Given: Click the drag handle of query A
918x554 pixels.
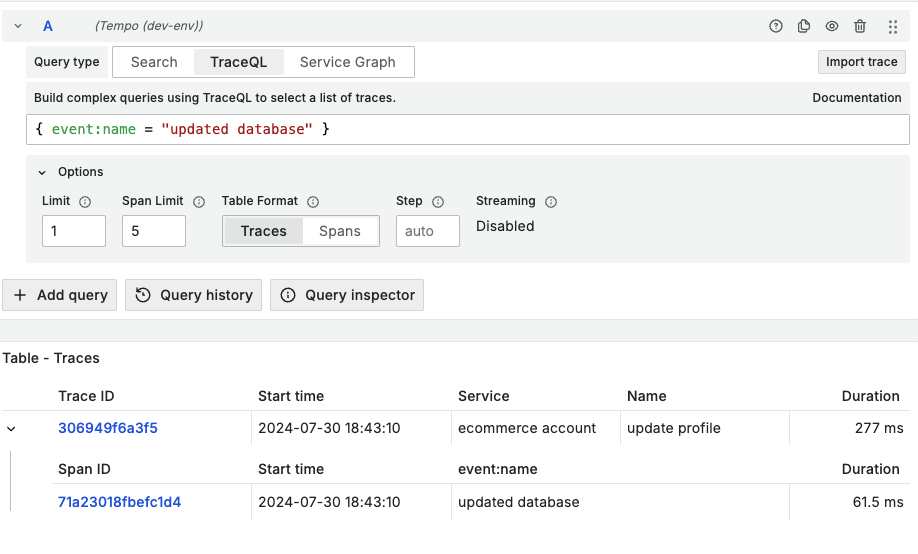Looking at the screenshot, I should [x=893, y=27].
